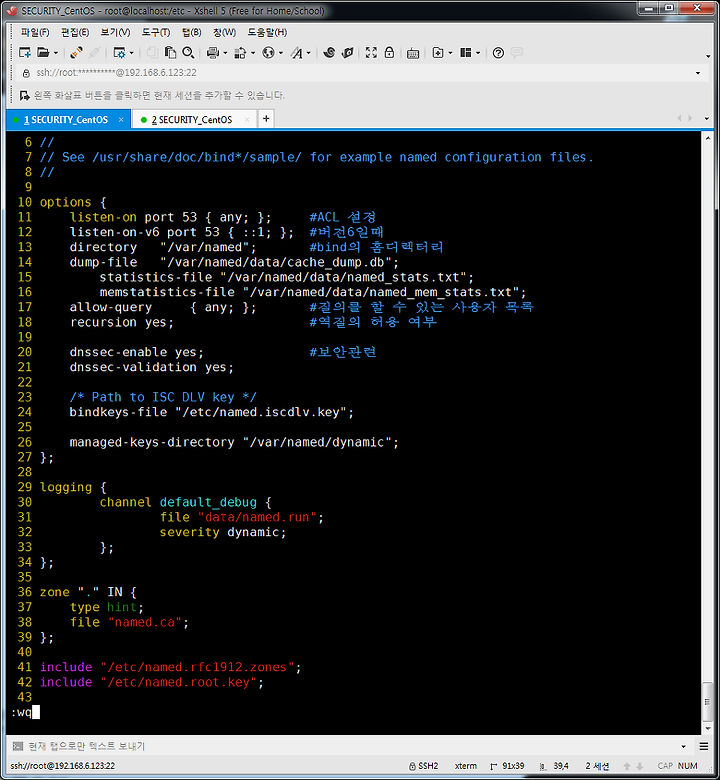Open the tab list dropdown arrow
This screenshot has height=780, width=720.
(707, 119)
